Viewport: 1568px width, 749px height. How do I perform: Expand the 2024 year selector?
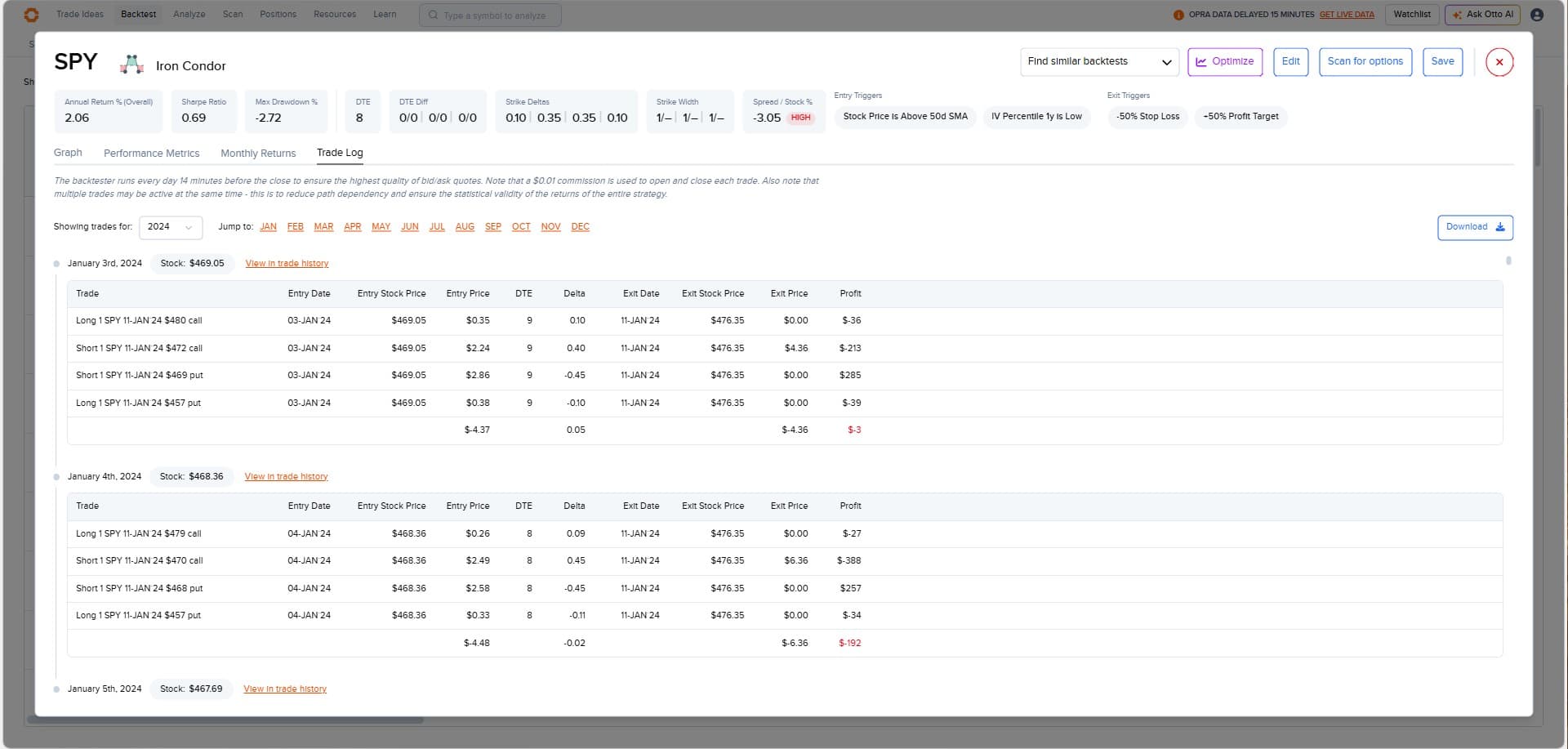(170, 227)
